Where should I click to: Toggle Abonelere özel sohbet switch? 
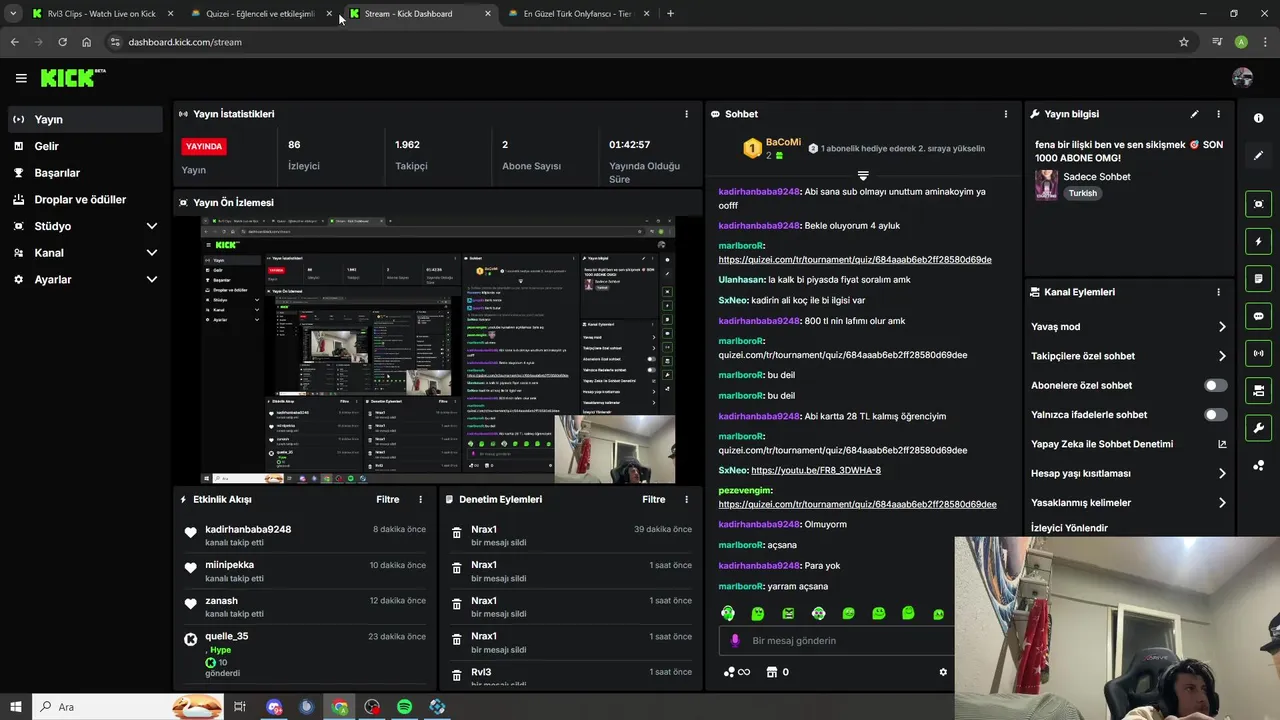[1216, 385]
